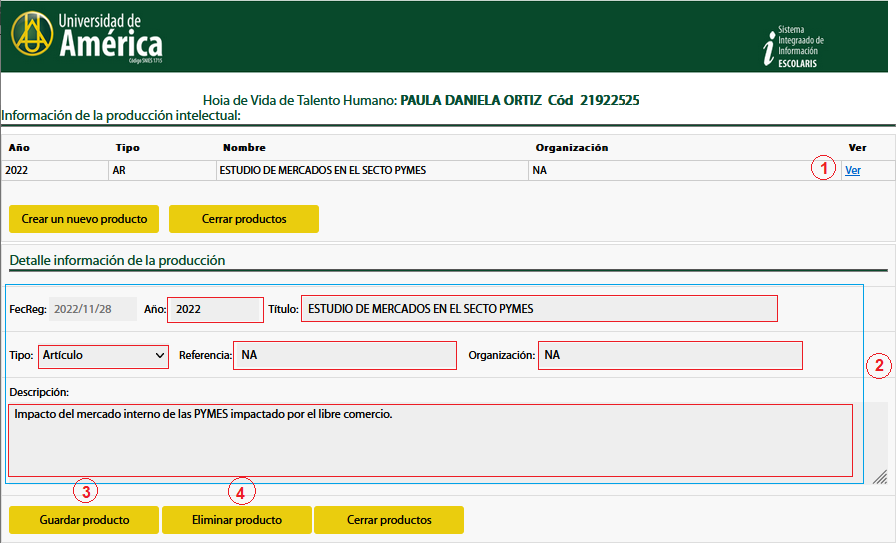Click the lower Cerrar productos button
The image size is (896, 544).
(x=389, y=520)
